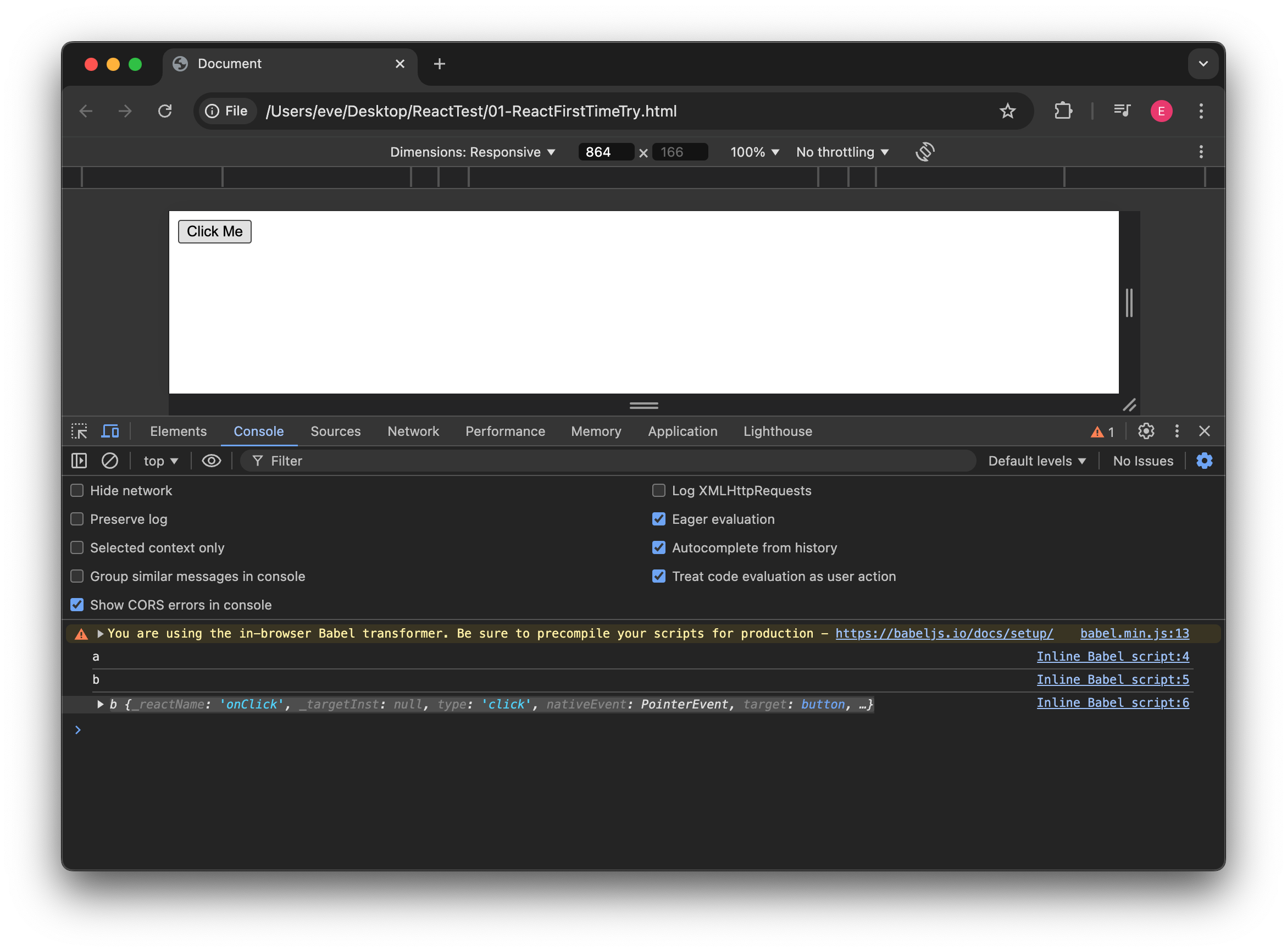This screenshot has height=952, width=1287.
Task: Select the inspect element tool
Action: coord(79,431)
